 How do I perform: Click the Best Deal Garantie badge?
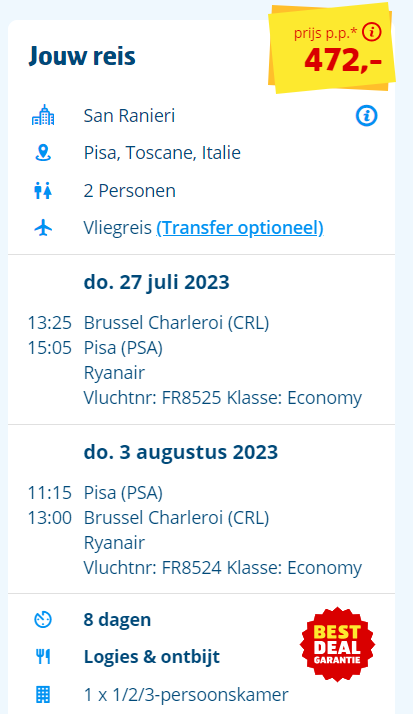(x=337, y=644)
